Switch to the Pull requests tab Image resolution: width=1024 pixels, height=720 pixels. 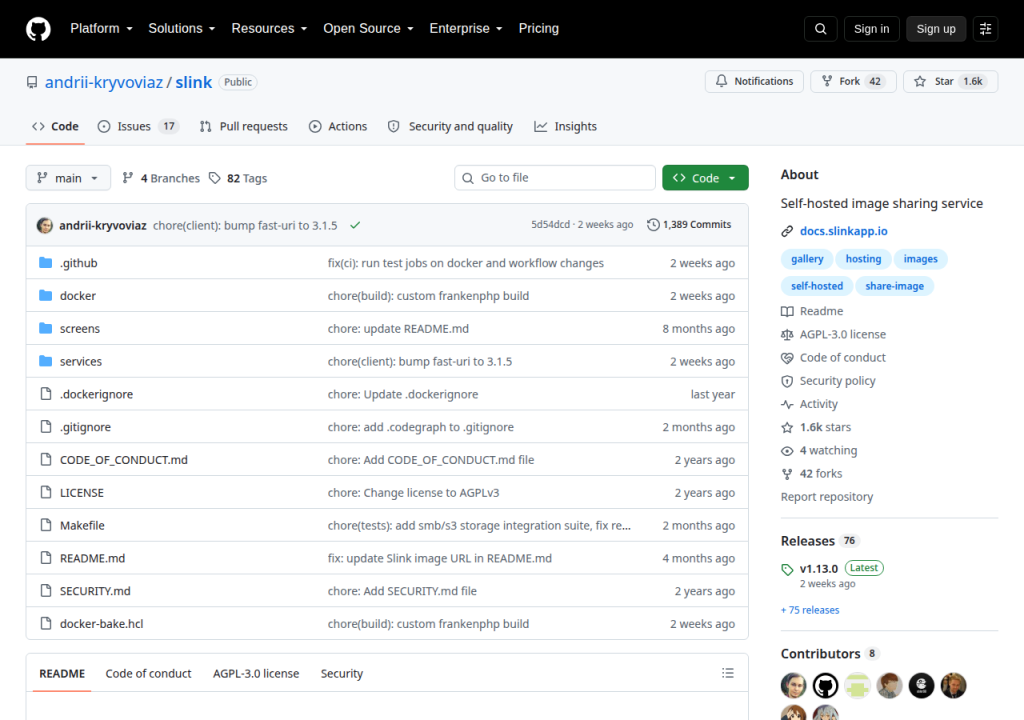click(243, 127)
